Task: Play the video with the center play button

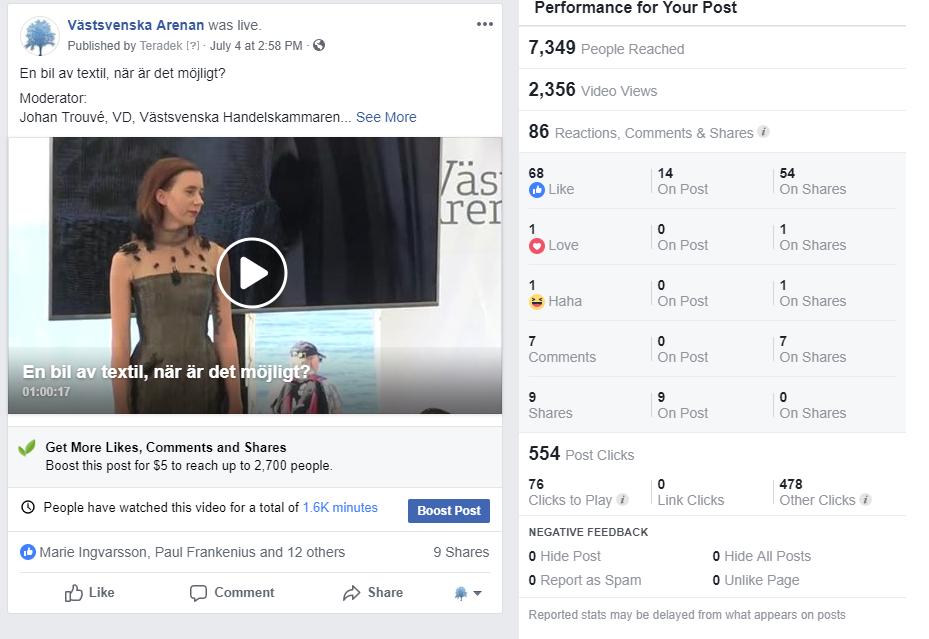Action: coord(252,273)
